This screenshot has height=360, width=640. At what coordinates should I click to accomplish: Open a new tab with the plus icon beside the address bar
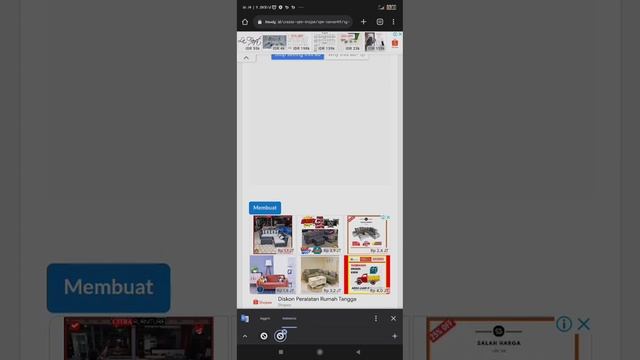[x=364, y=22]
